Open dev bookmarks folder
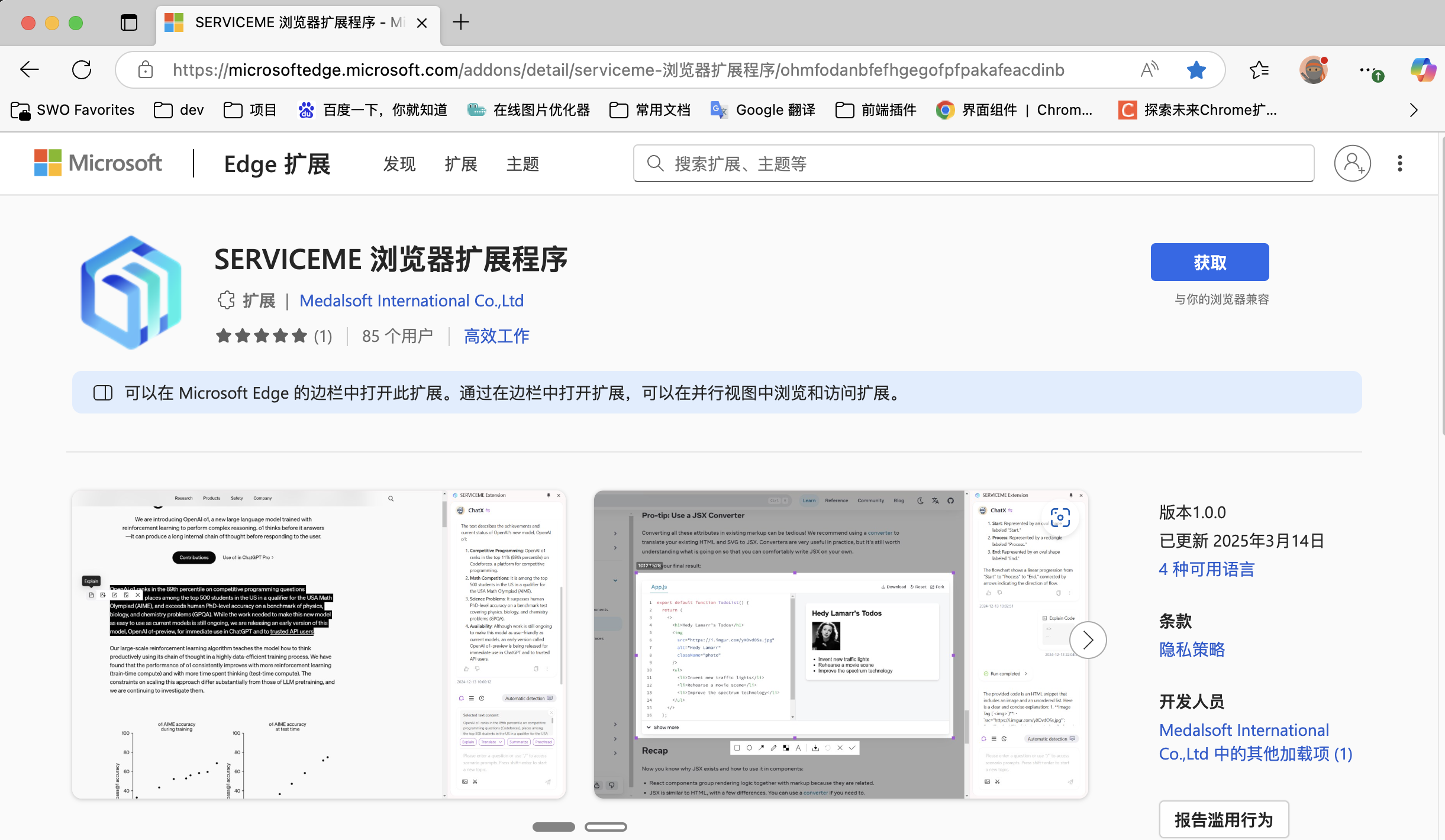This screenshot has height=840, width=1445. click(x=179, y=110)
